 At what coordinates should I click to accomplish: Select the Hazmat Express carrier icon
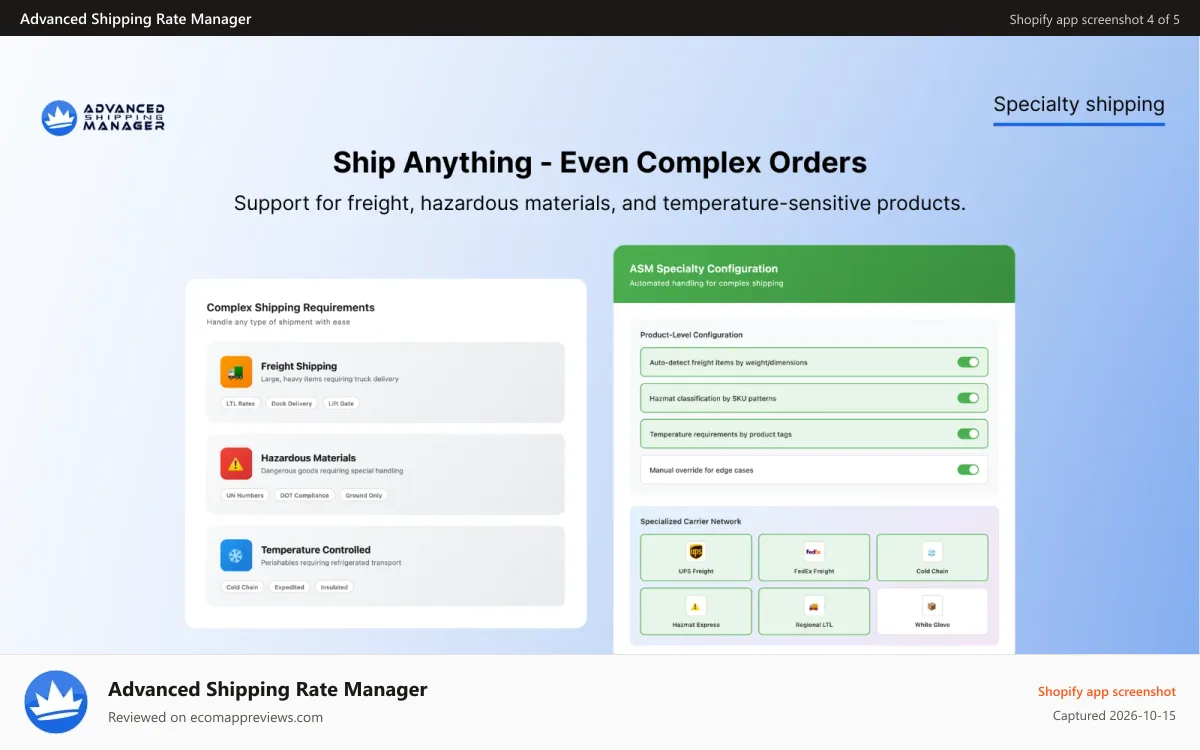click(696, 606)
